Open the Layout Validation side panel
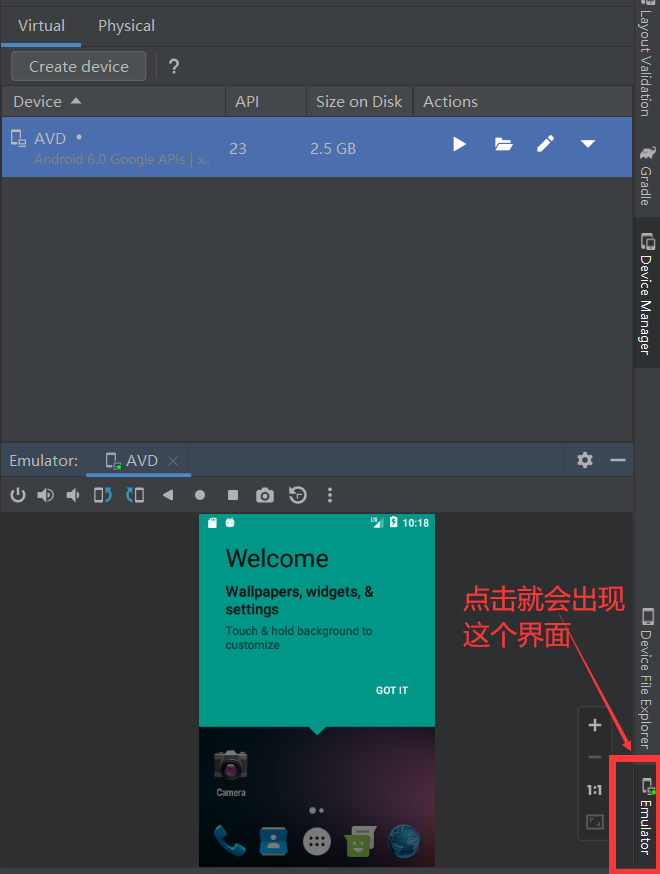Image resolution: width=660 pixels, height=874 pixels. click(x=646, y=59)
